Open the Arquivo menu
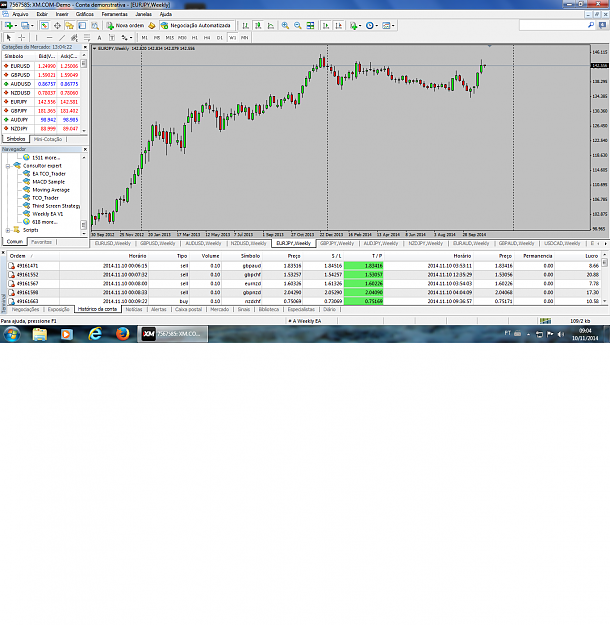 click(20, 14)
